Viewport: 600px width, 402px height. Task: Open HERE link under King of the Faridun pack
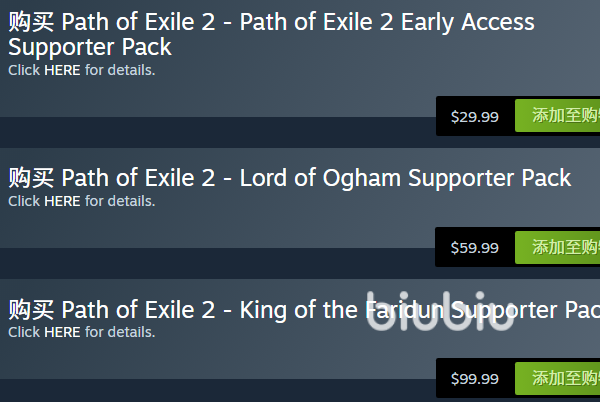click(62, 332)
